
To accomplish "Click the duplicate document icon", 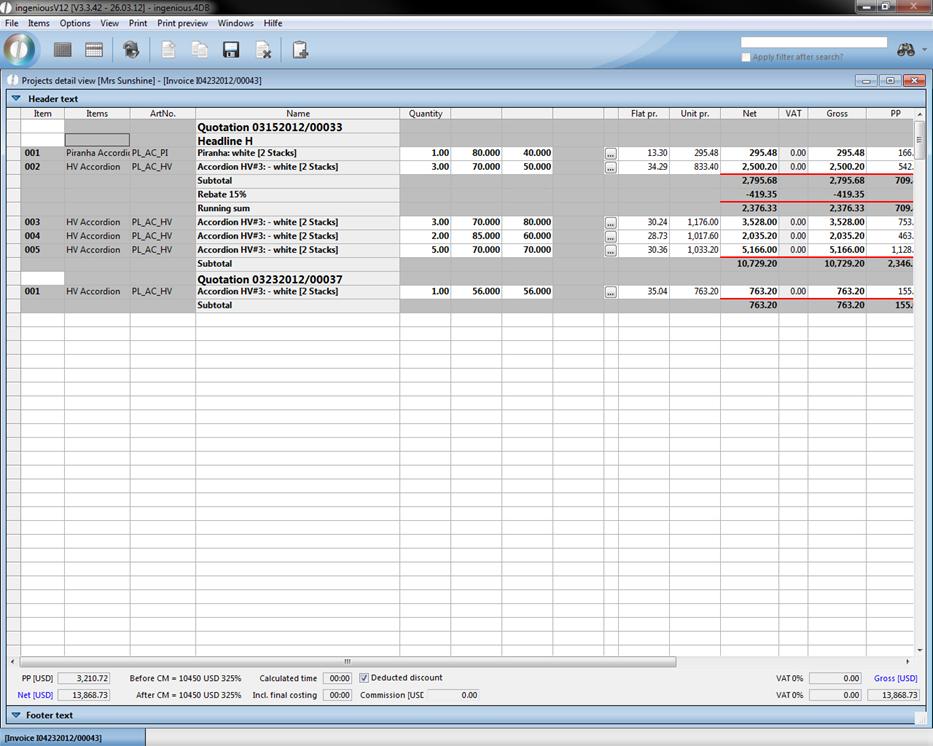I will (200, 50).
